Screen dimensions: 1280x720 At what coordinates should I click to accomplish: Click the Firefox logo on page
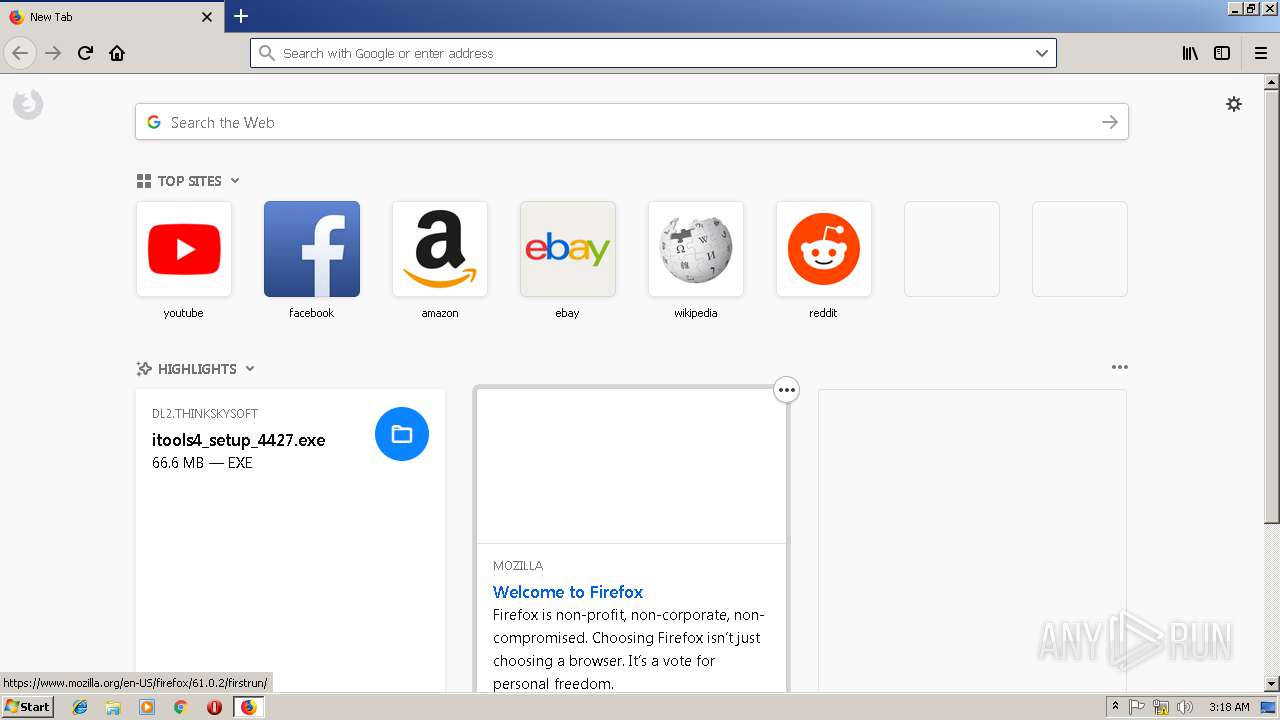(x=28, y=104)
